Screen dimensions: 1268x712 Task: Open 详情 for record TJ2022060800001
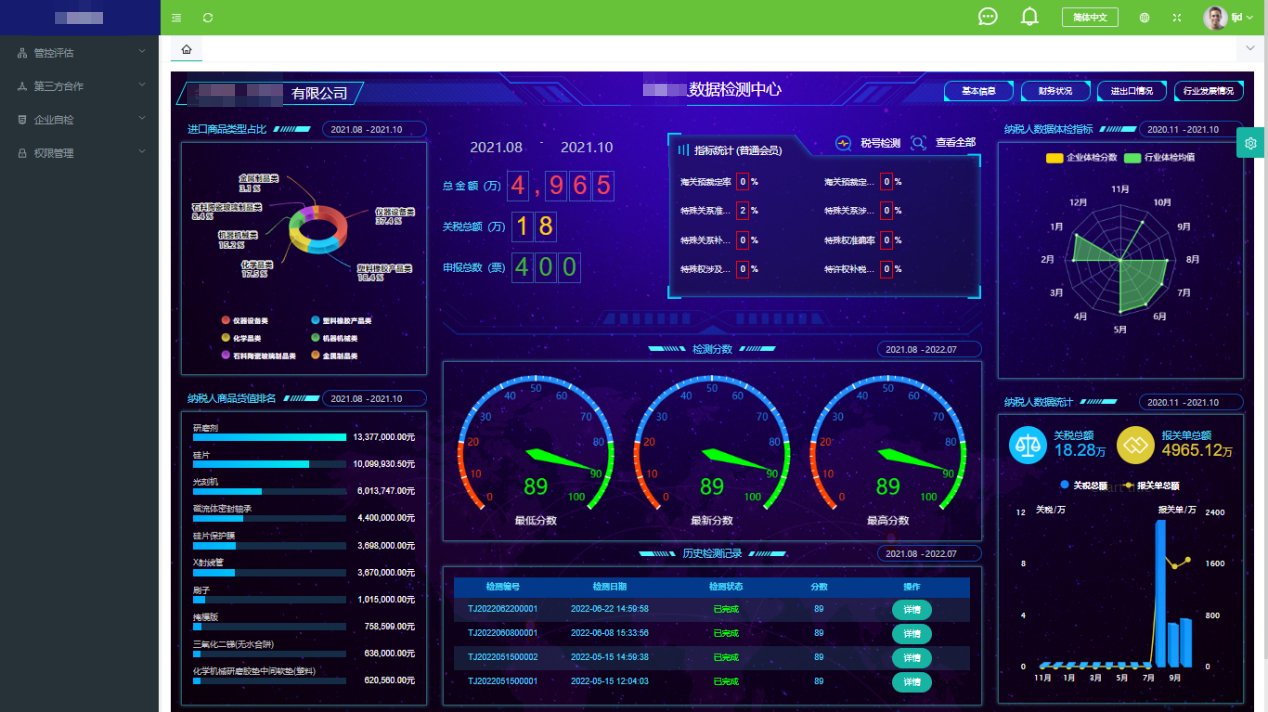pos(912,633)
